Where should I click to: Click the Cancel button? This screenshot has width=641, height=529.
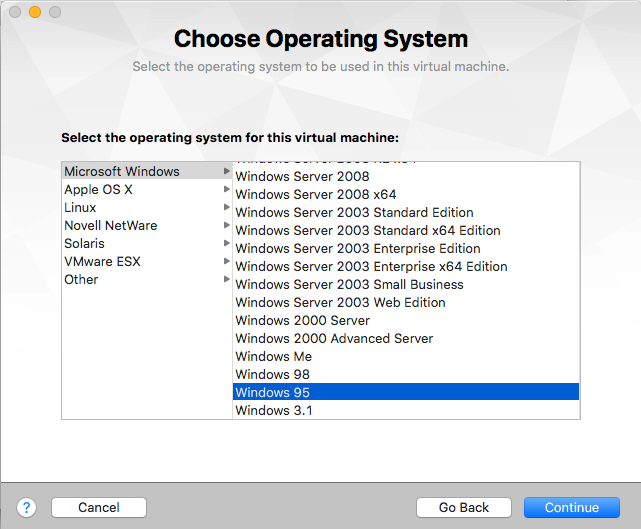[99, 508]
